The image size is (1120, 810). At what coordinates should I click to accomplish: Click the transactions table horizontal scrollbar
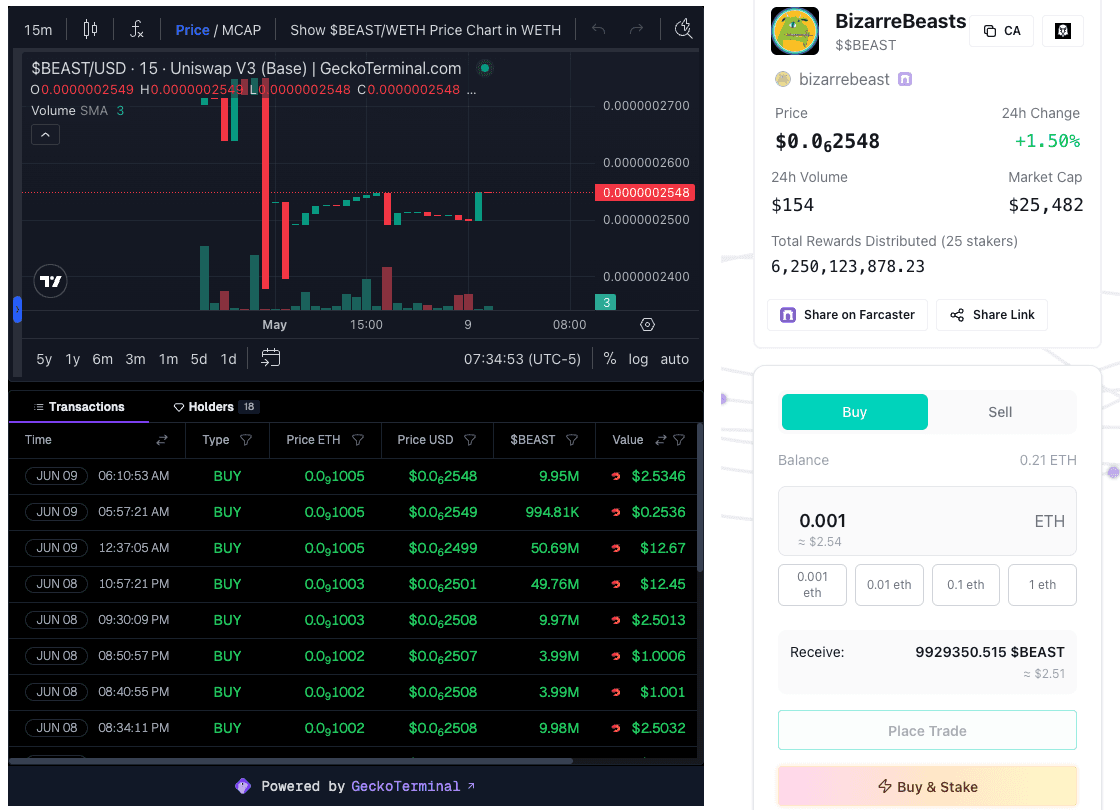pos(291,761)
